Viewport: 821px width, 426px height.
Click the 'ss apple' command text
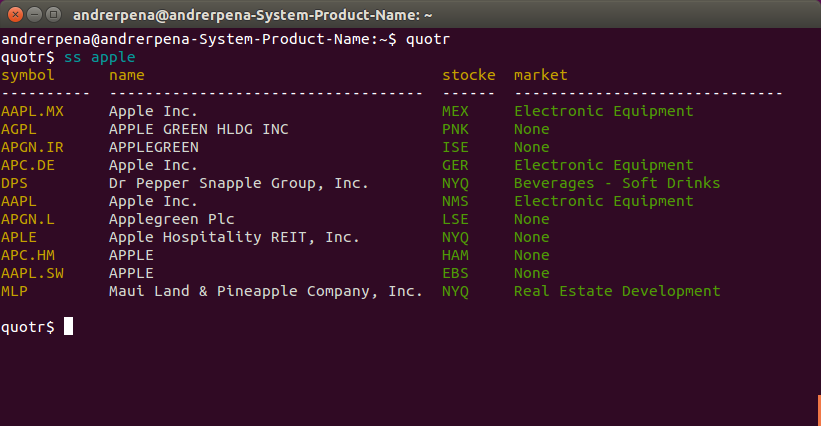pos(99,57)
